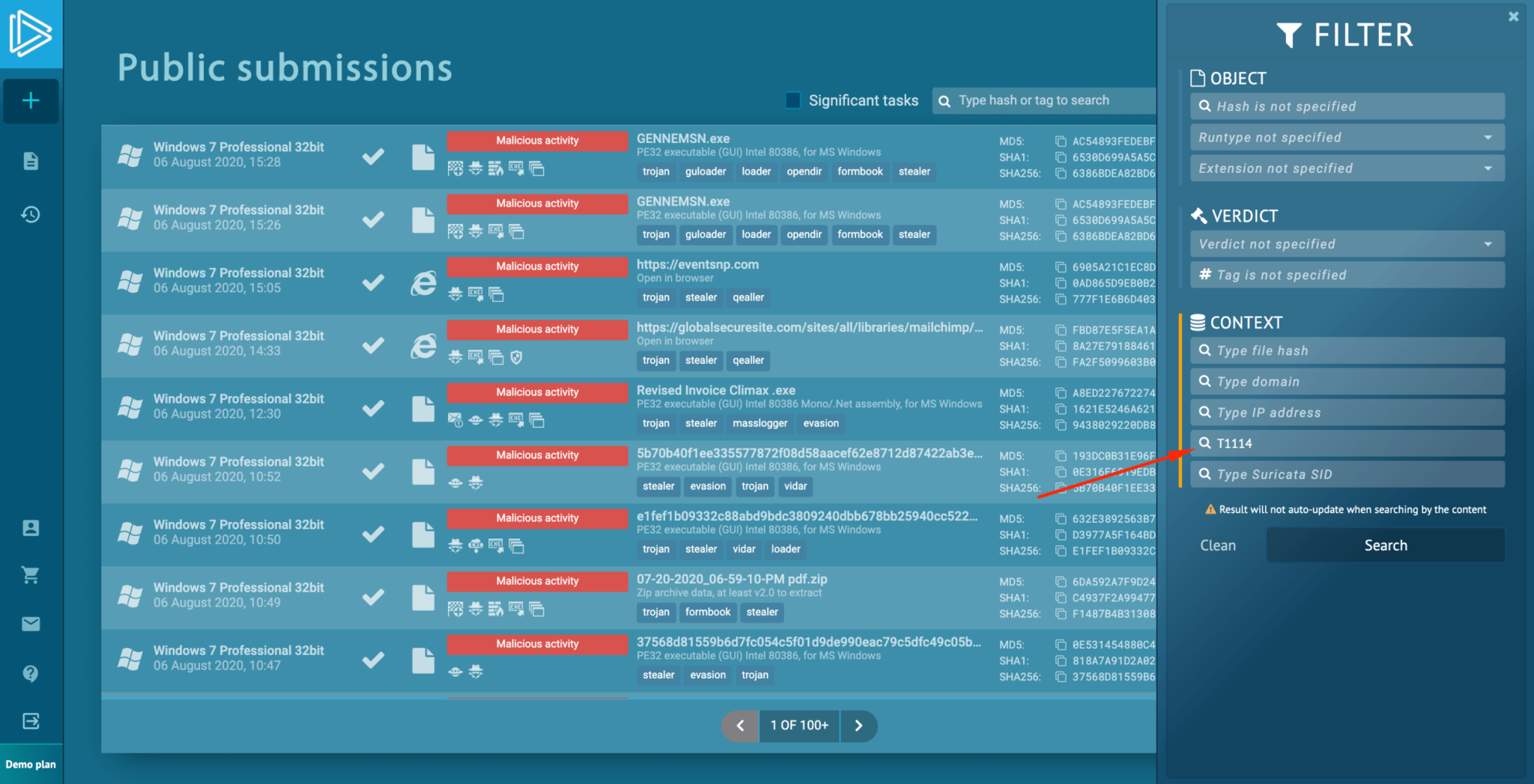Screen dimensions: 1534x784
Task: Open the reports document icon in the sidebar
Action: (x=31, y=160)
